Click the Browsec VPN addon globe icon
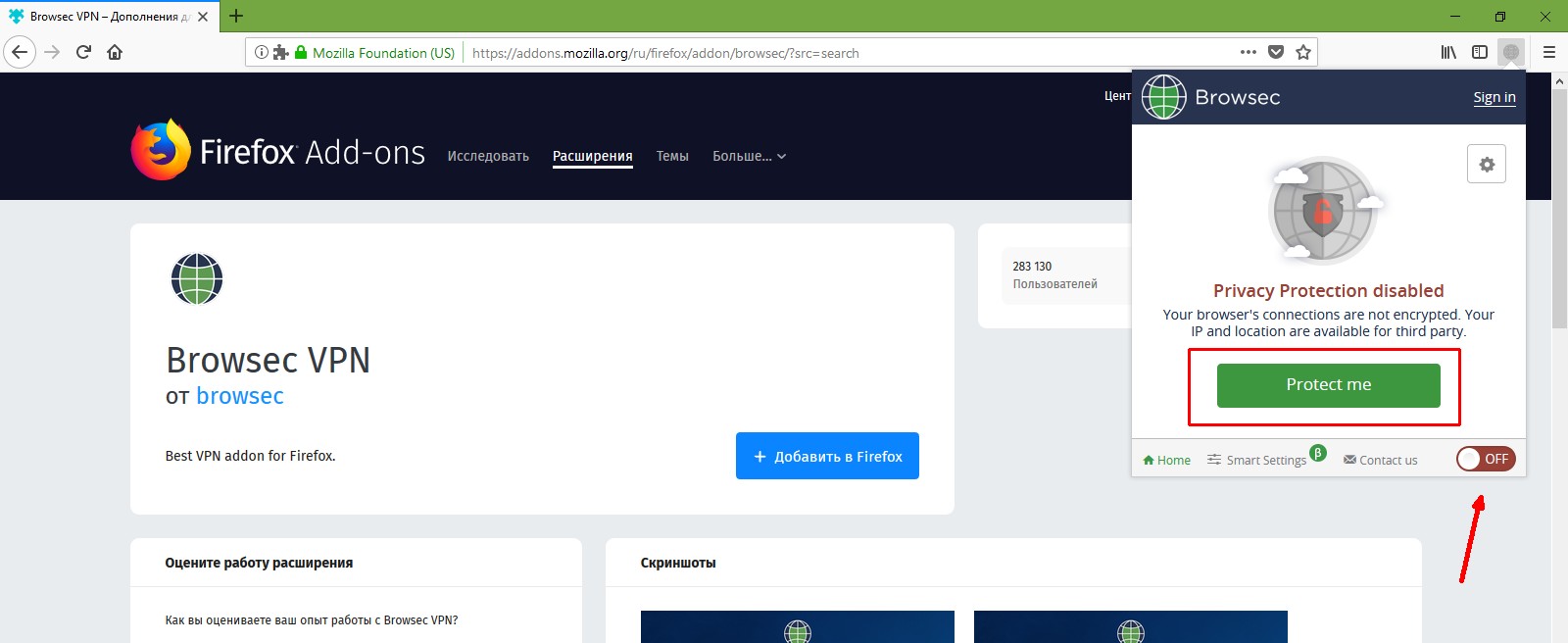1568x643 pixels. pyautogui.click(x=197, y=278)
